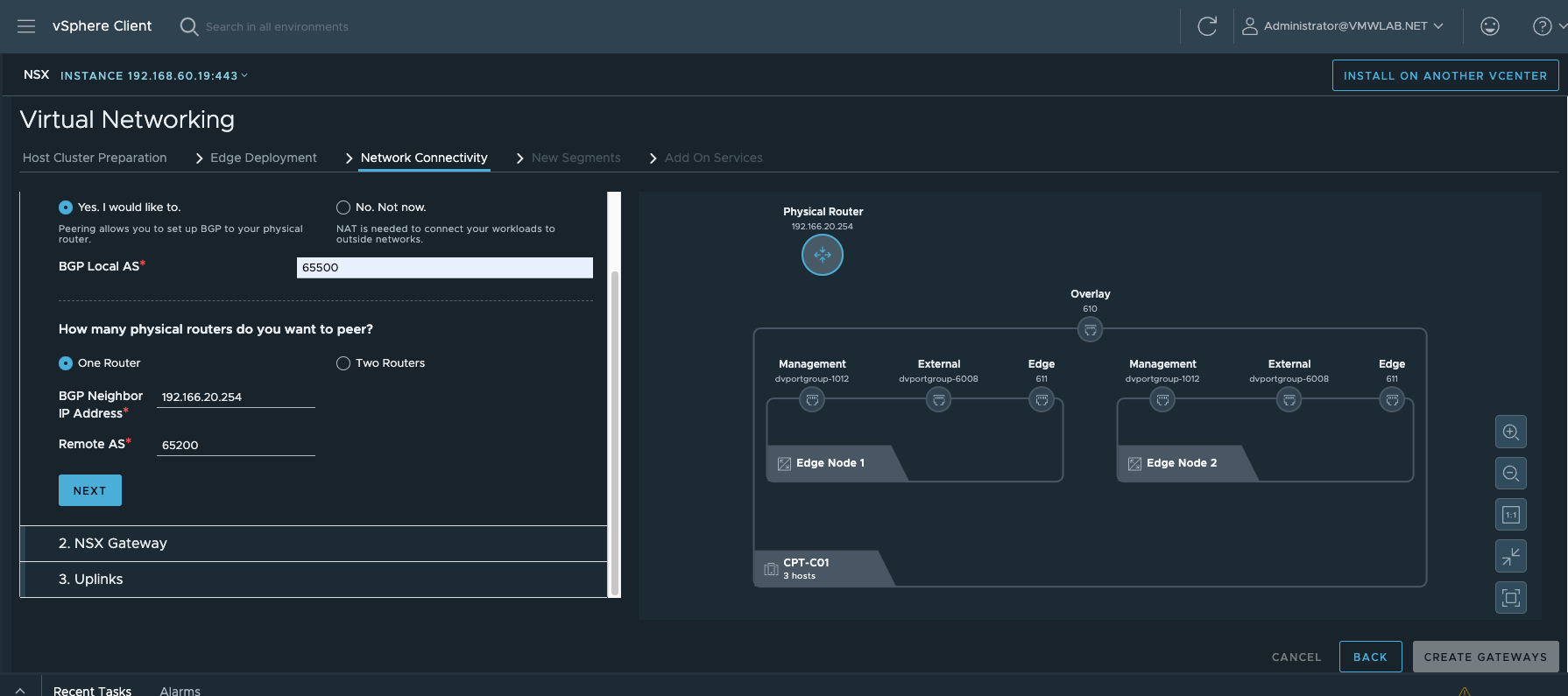Click Edge Node 1 External port icon
Screen dimensions: 1568x696
click(939, 400)
